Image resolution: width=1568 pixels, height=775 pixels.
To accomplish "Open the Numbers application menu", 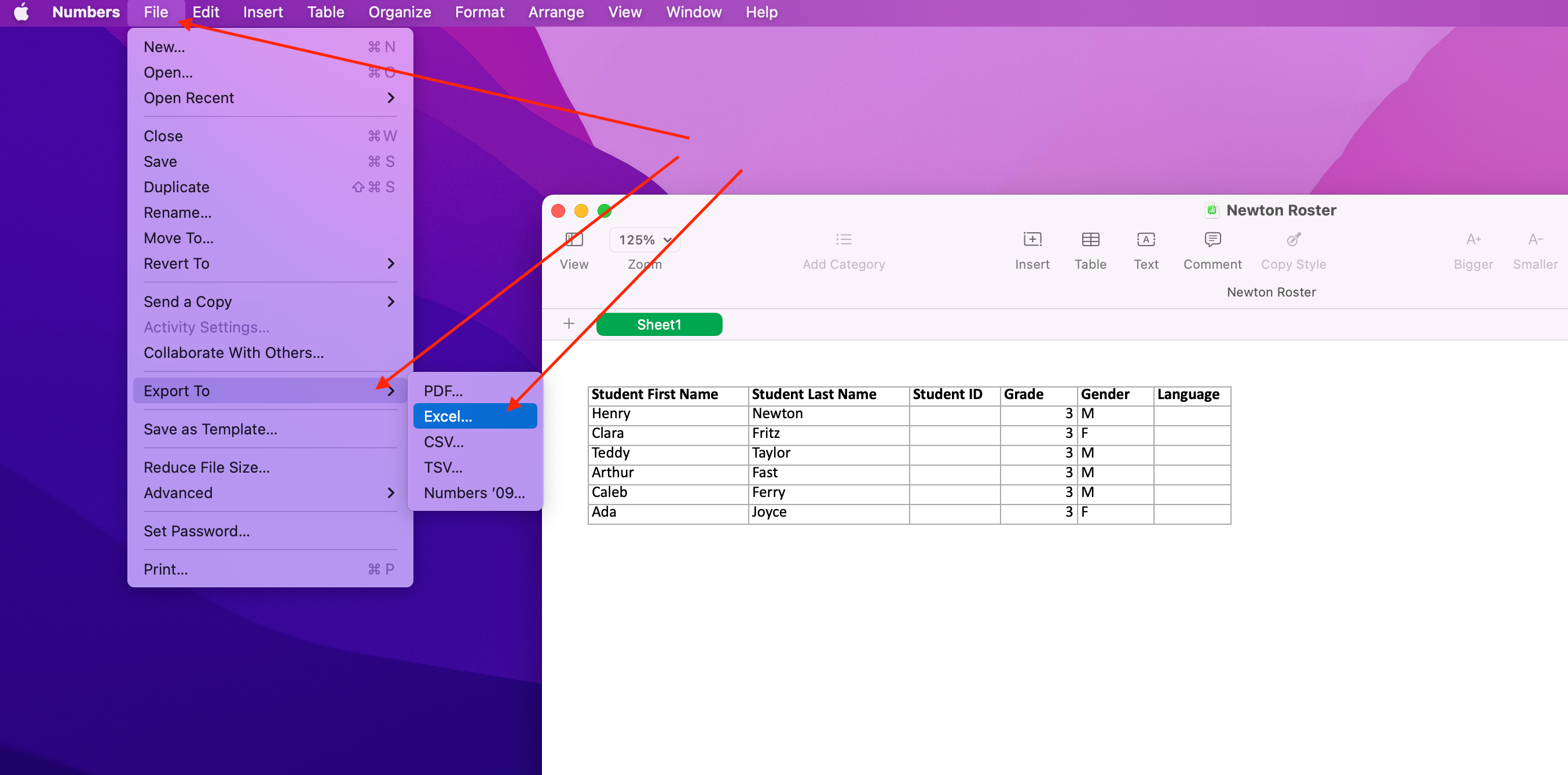I will click(x=86, y=12).
